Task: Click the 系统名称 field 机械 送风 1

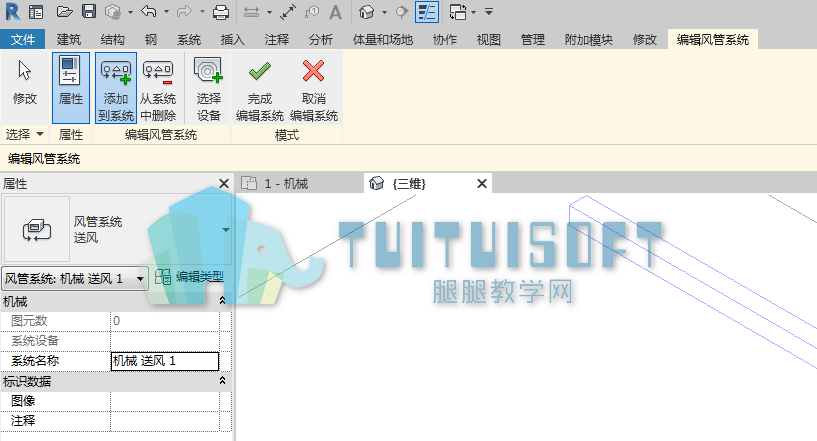Action: 165,361
